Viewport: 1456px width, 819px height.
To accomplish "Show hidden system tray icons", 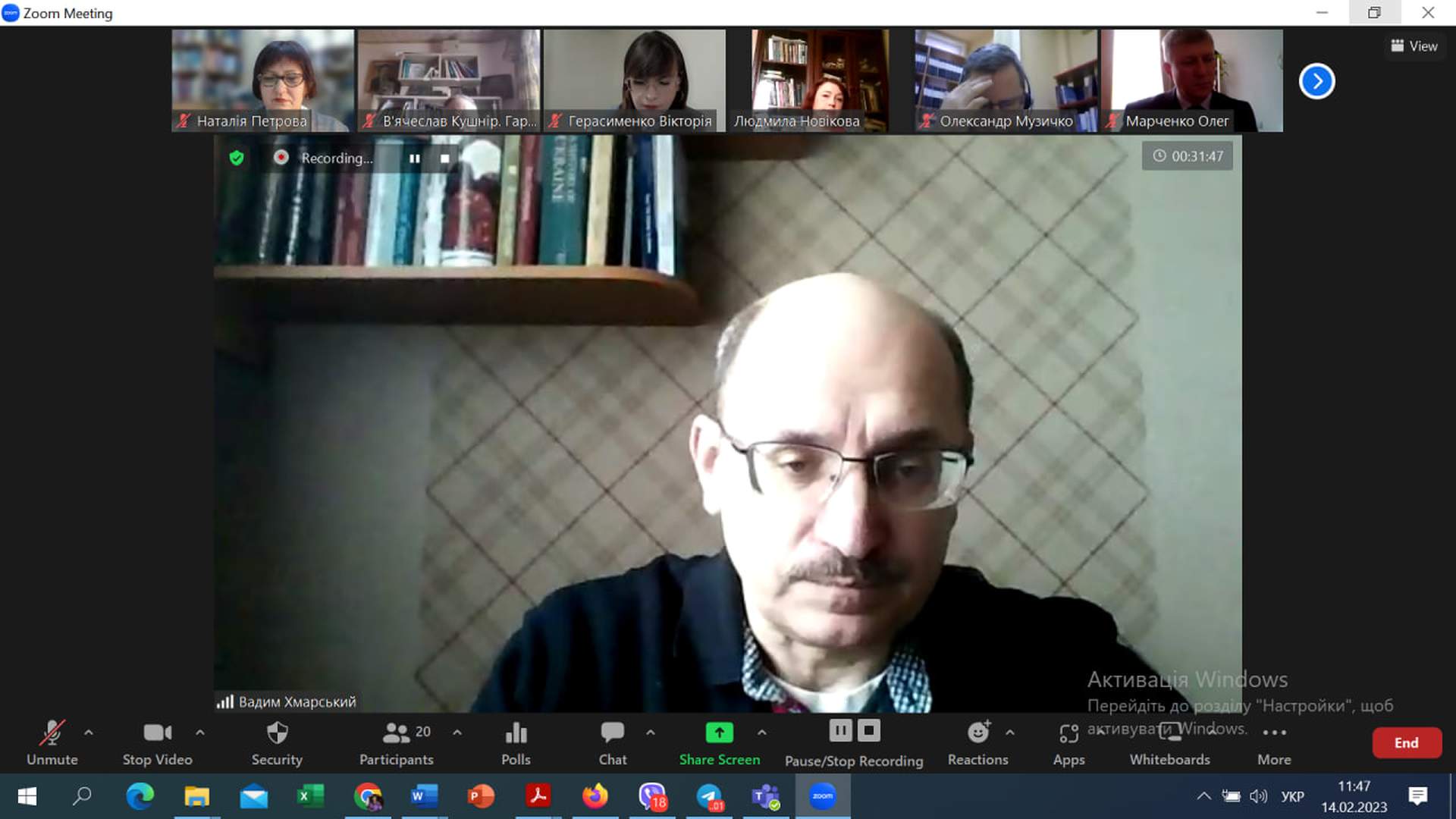I will click(x=1203, y=796).
